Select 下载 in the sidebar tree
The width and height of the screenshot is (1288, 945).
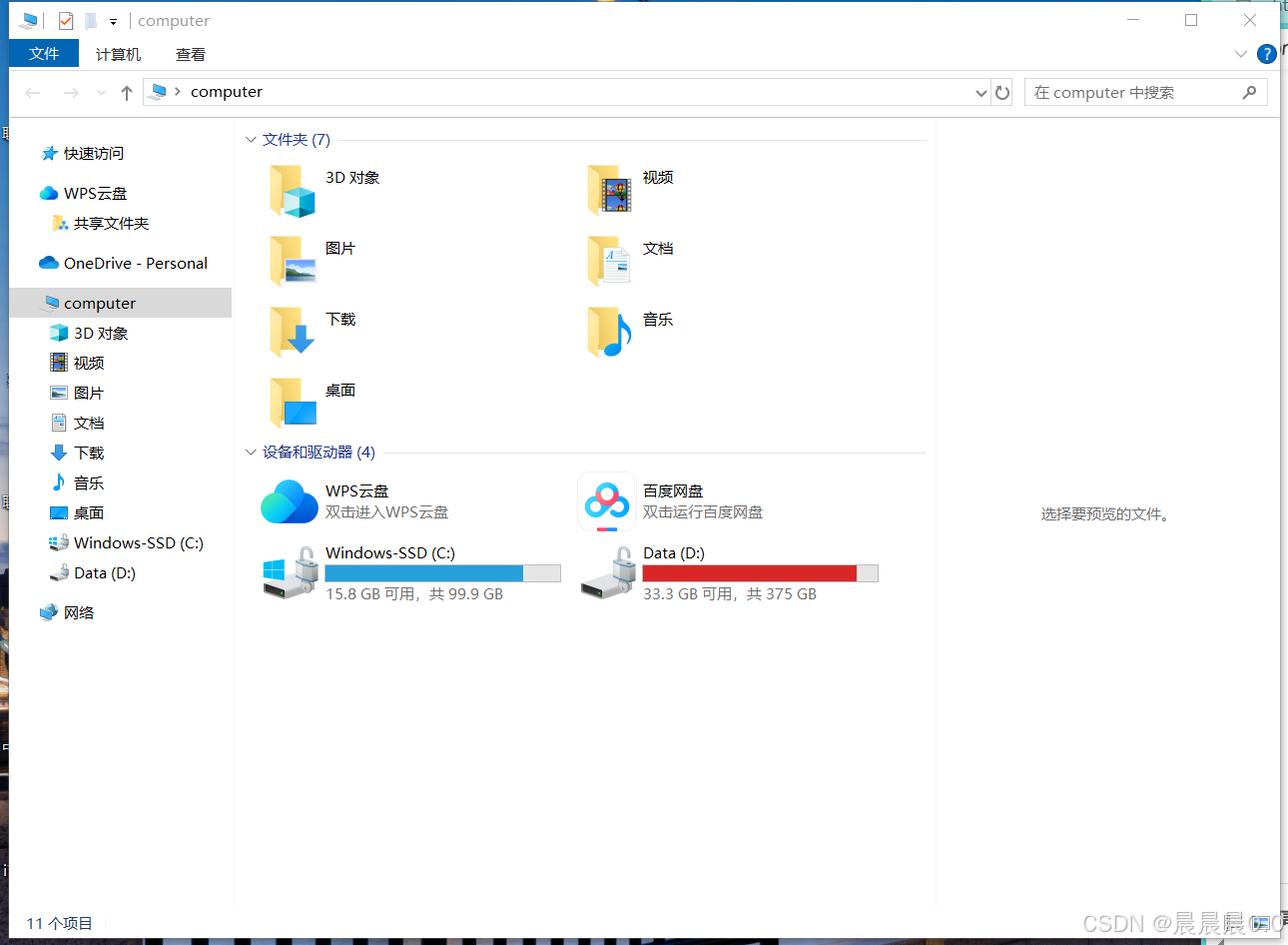tap(89, 453)
